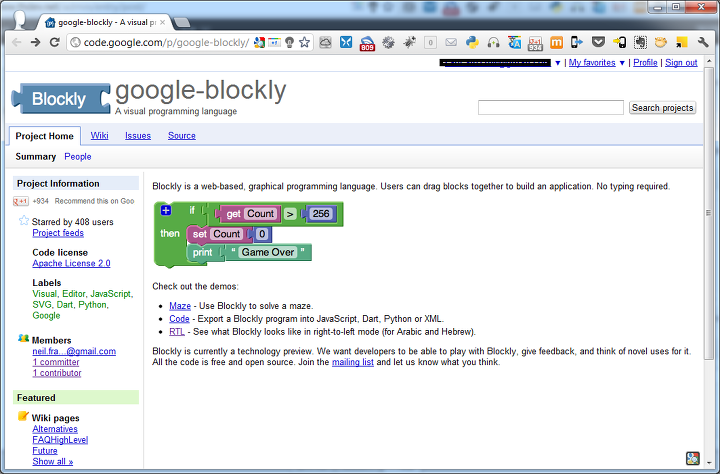Screen dimensions: 720x474
Task: Click the Python logo extension icon
Action: click(472, 43)
